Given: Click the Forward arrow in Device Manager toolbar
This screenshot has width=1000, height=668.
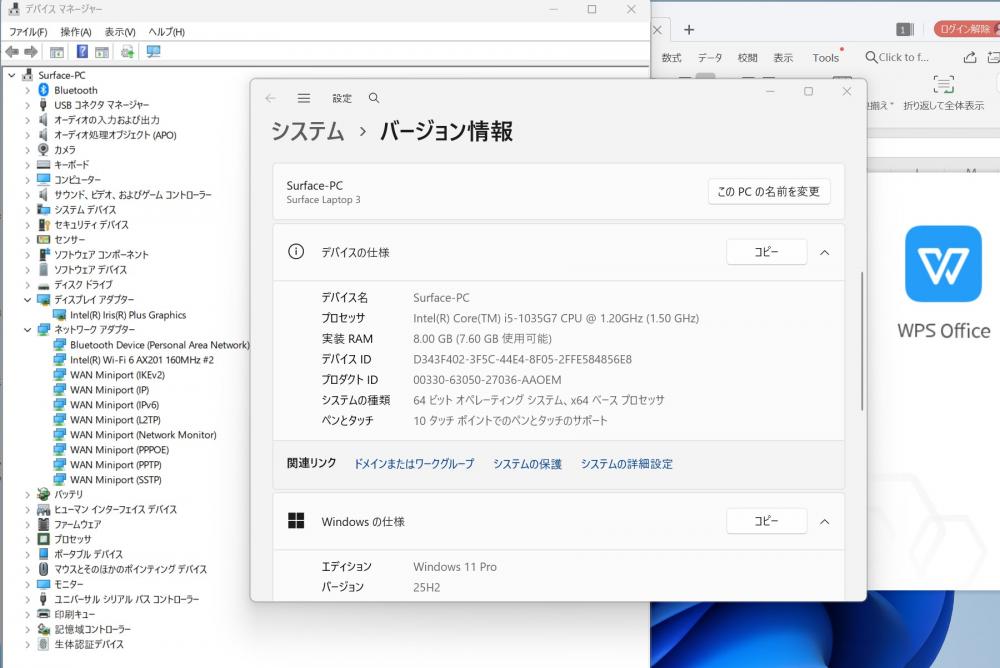Looking at the screenshot, I should 31,52.
